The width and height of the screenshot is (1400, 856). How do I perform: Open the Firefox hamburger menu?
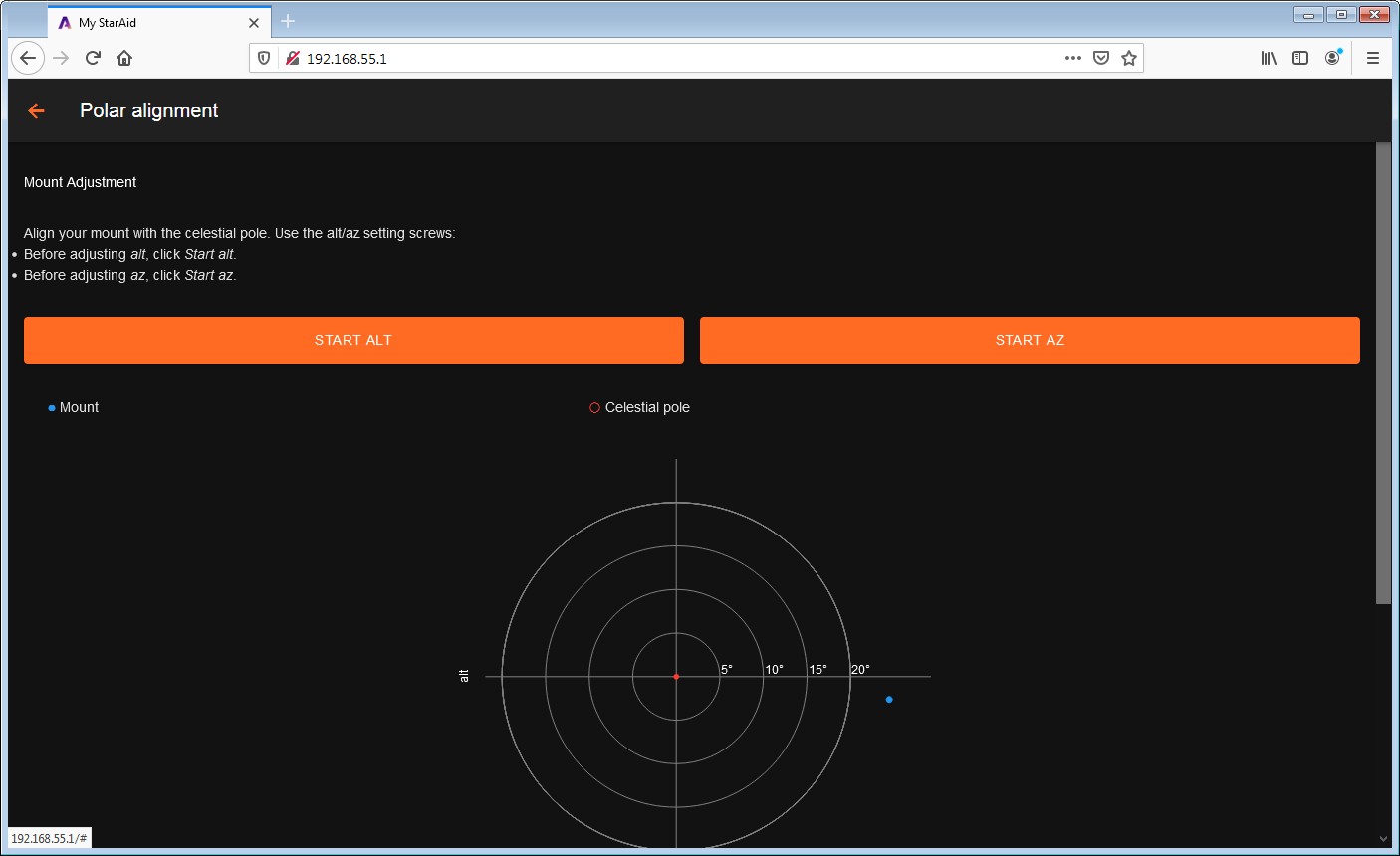point(1372,58)
